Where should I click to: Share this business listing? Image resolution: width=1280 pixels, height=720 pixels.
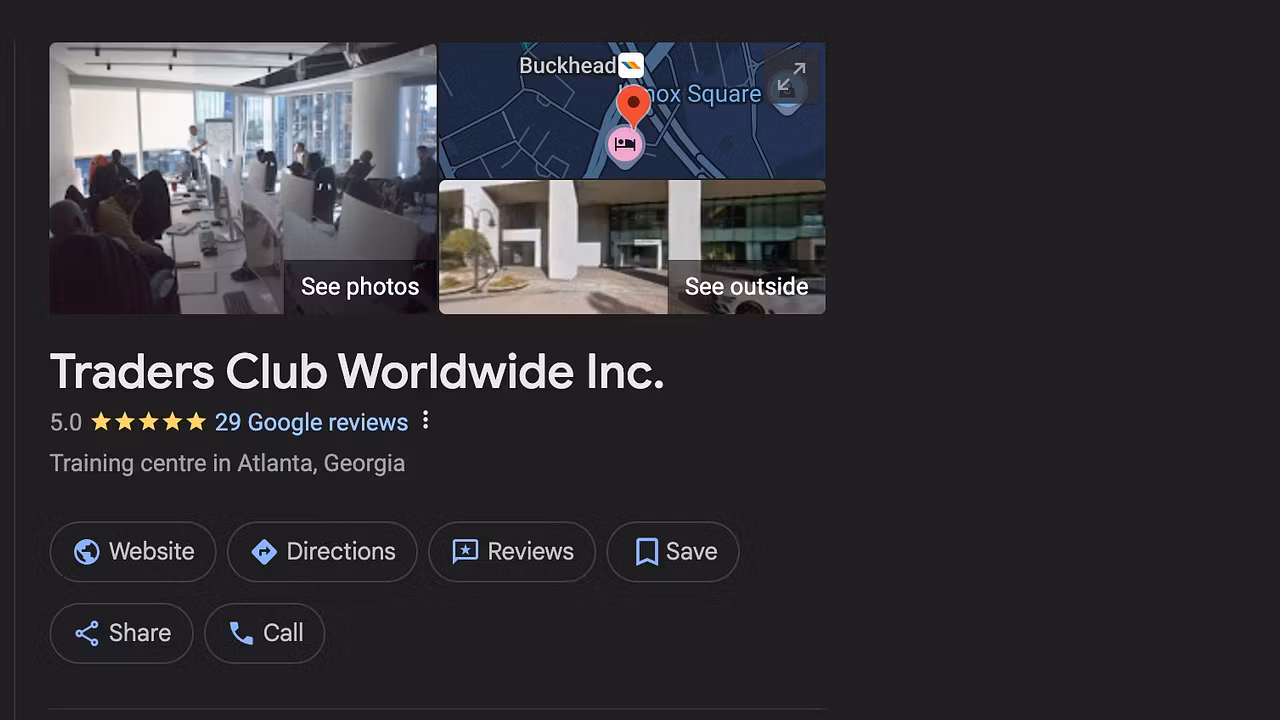(x=121, y=633)
